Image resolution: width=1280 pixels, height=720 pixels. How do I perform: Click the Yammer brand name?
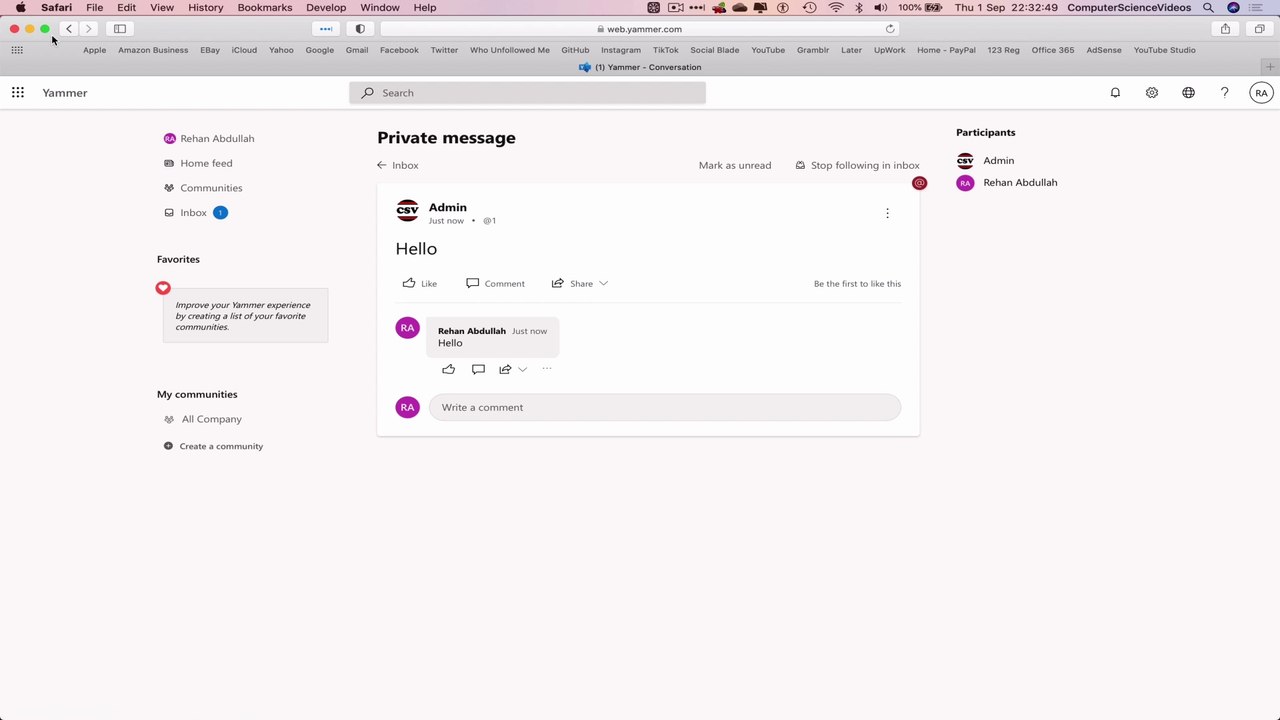click(65, 93)
